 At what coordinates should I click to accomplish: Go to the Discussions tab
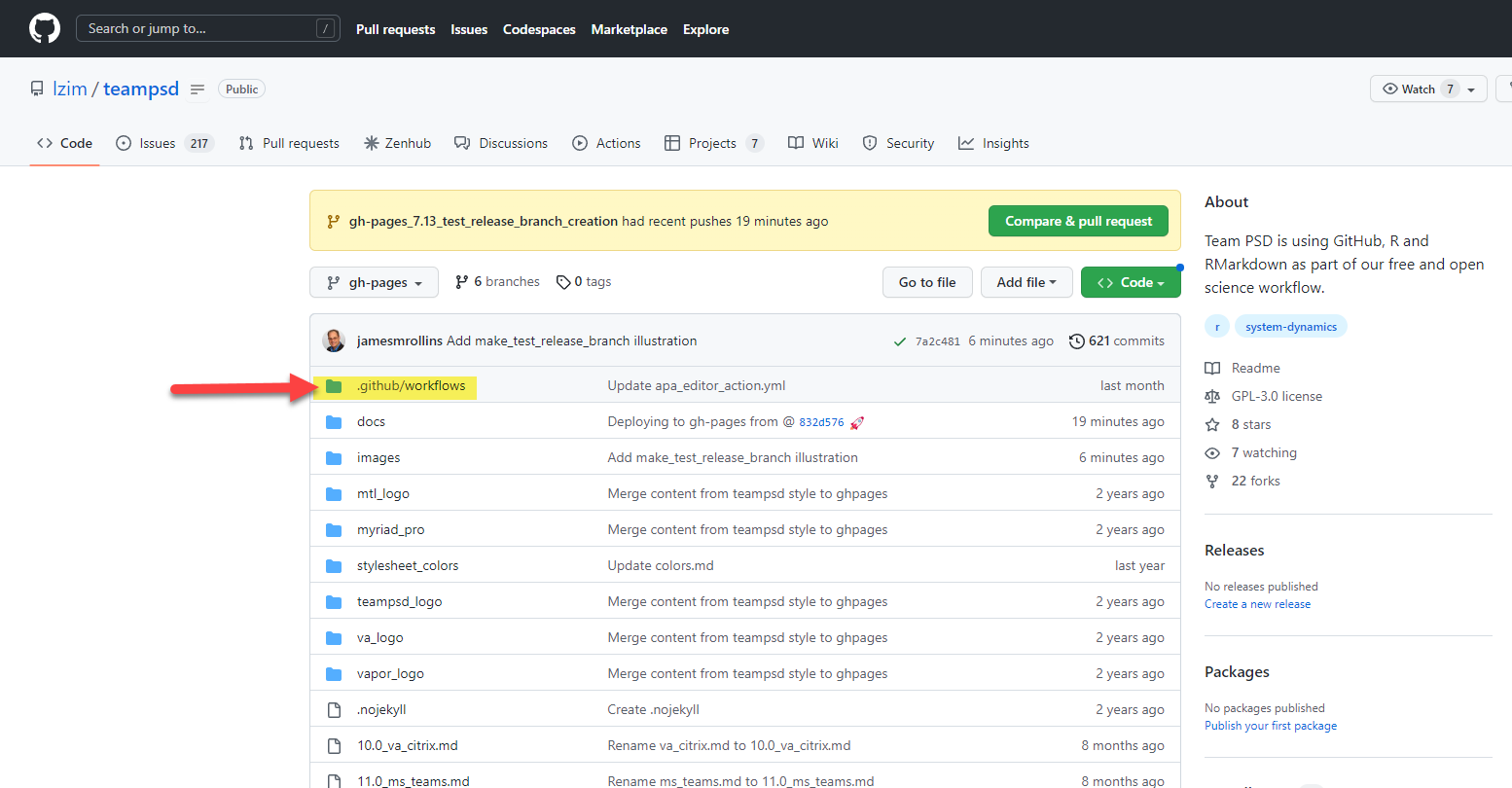(x=501, y=143)
